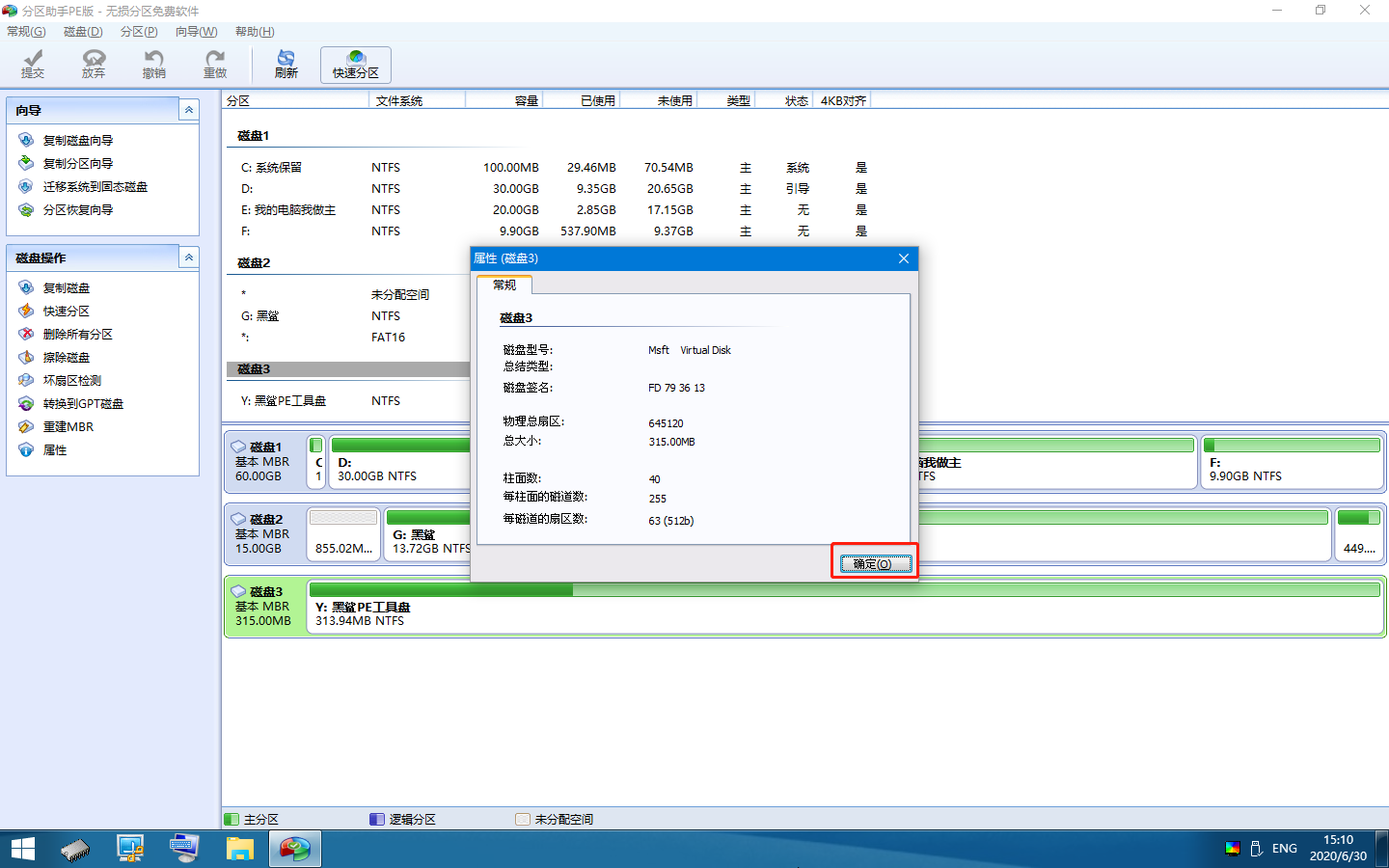
Task: Select the 常规 tab in properties dialog
Action: (x=504, y=285)
